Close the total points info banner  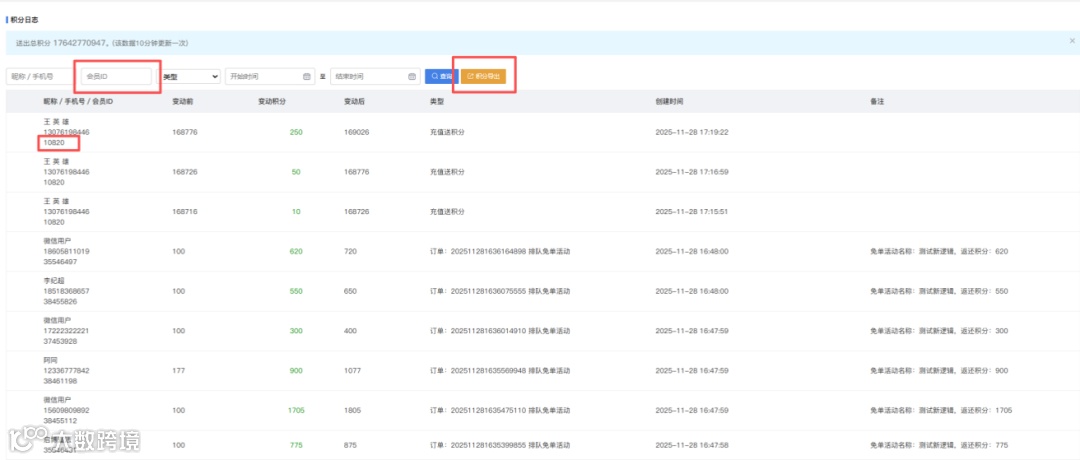pos(1071,42)
